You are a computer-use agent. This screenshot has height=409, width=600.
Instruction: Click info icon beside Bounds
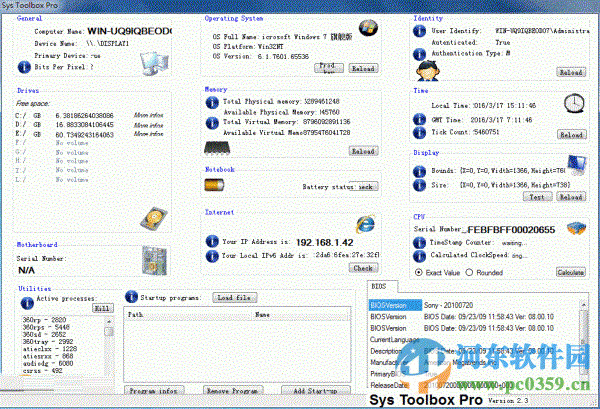419,171
